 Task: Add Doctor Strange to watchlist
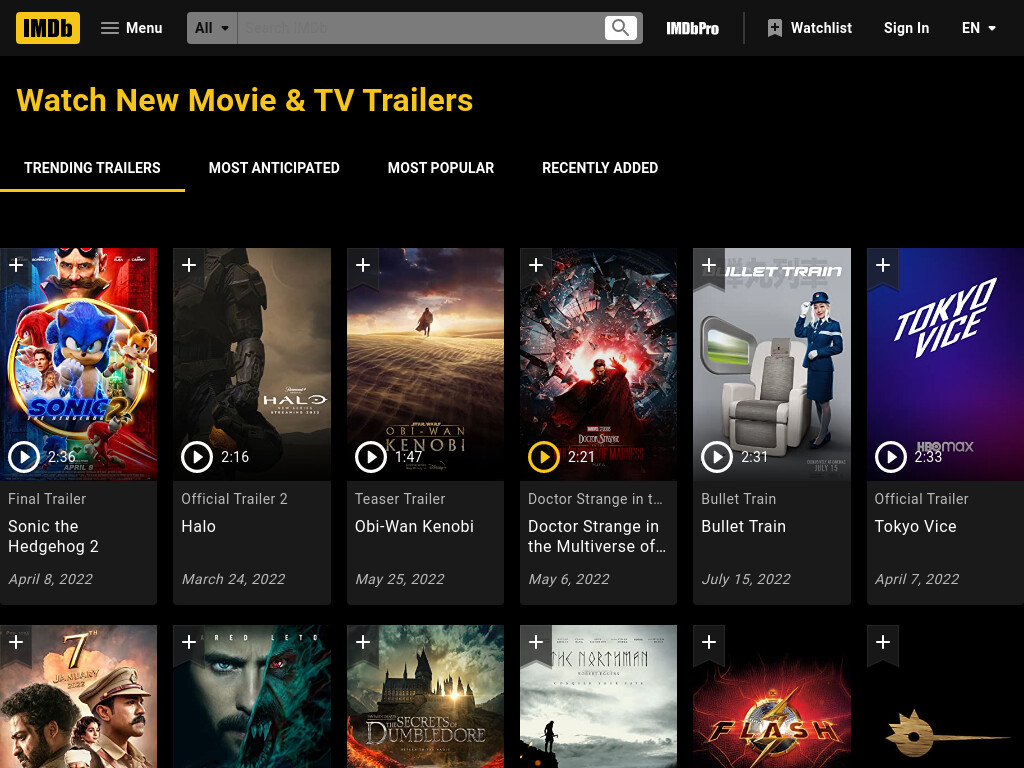536,266
